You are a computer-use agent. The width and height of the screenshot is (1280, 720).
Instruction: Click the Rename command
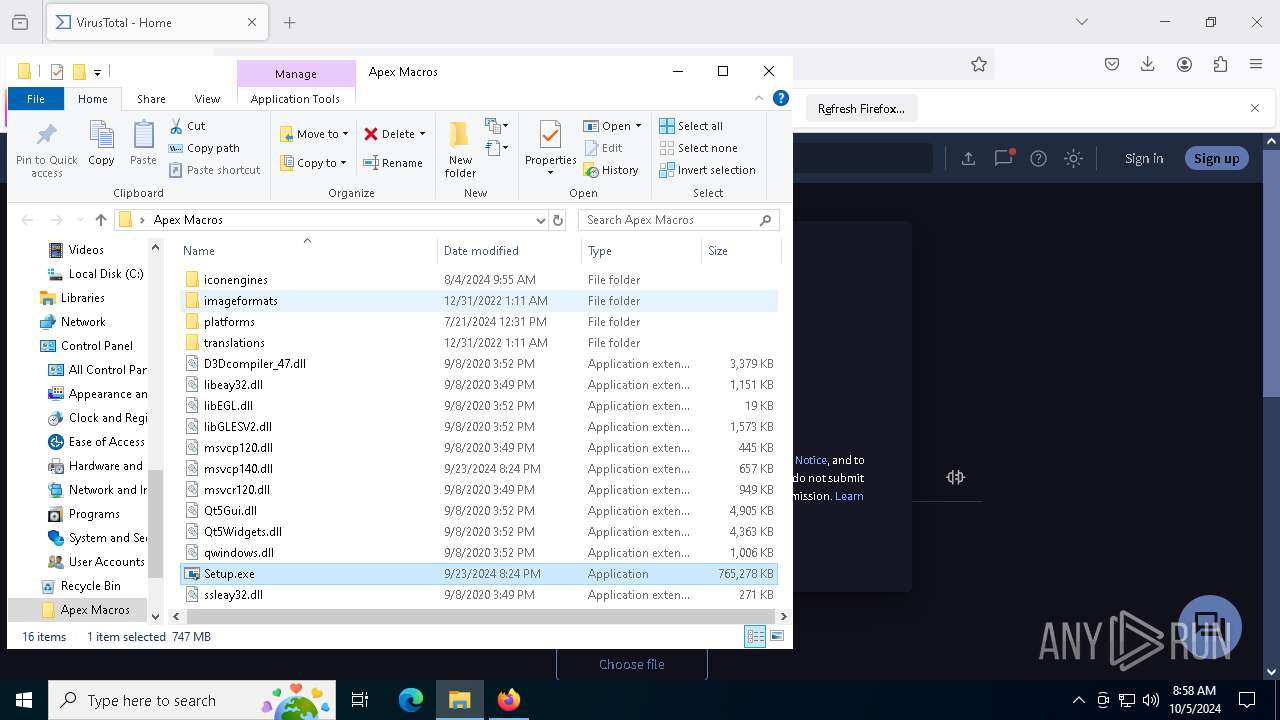coord(392,163)
